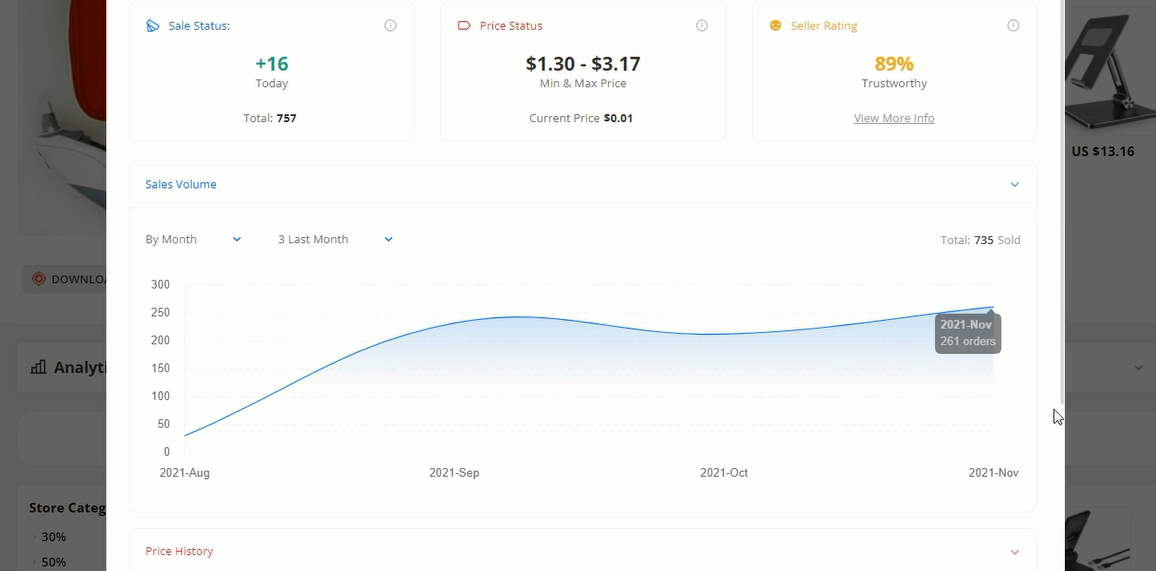The height and width of the screenshot is (571, 1156).
Task: Expand the Price History section chevron
Action: (x=1014, y=552)
